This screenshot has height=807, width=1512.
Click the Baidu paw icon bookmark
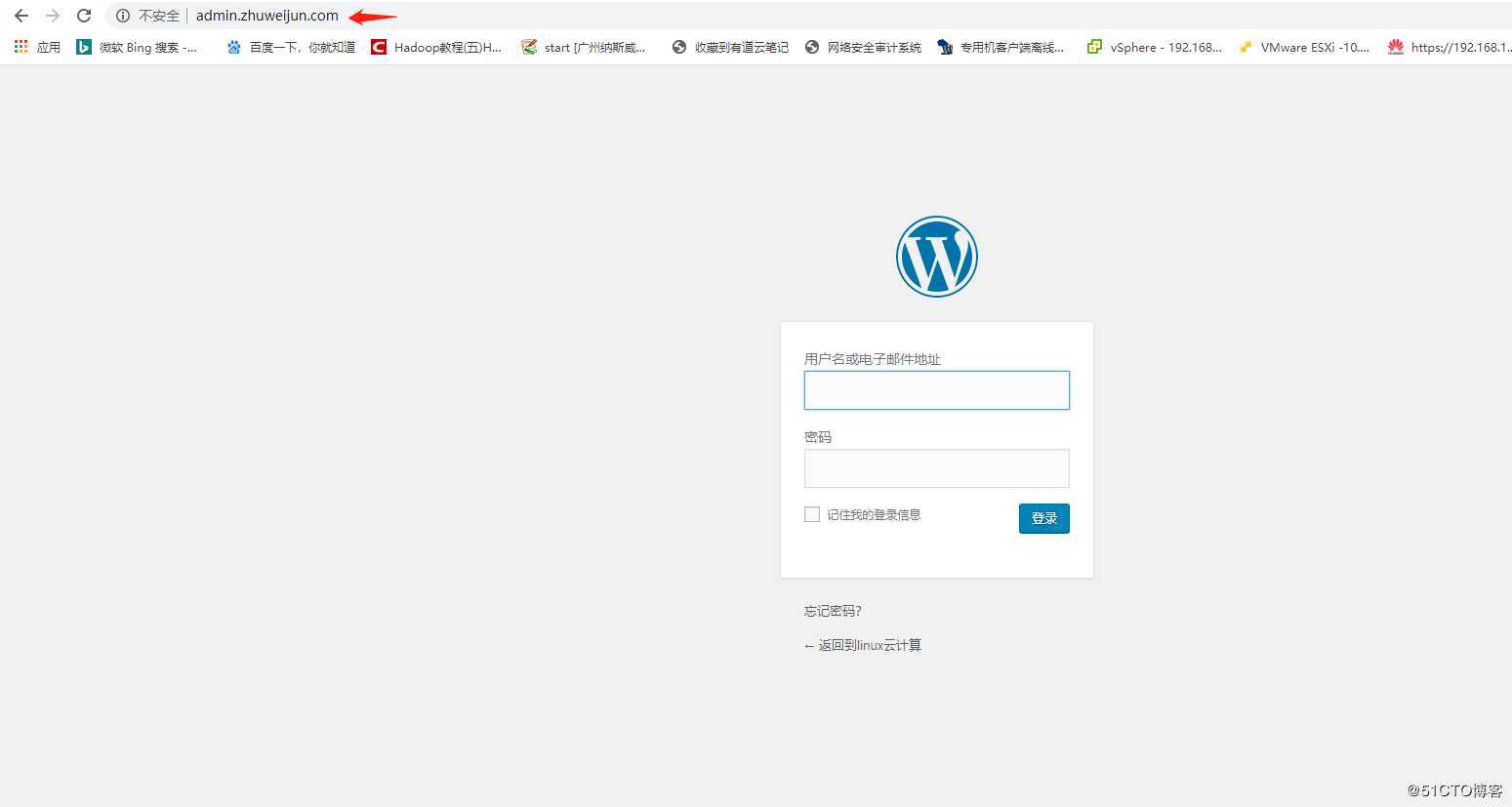(233, 47)
